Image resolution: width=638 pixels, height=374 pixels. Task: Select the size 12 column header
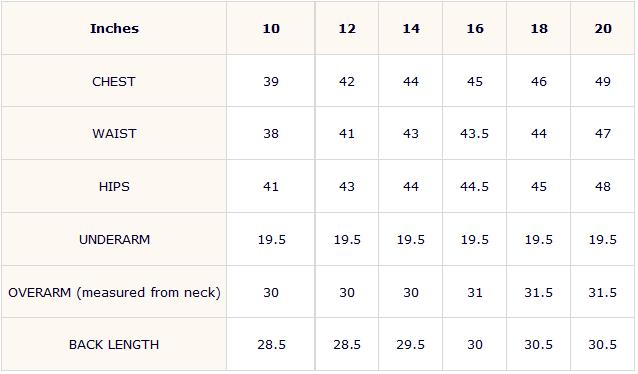tap(347, 28)
